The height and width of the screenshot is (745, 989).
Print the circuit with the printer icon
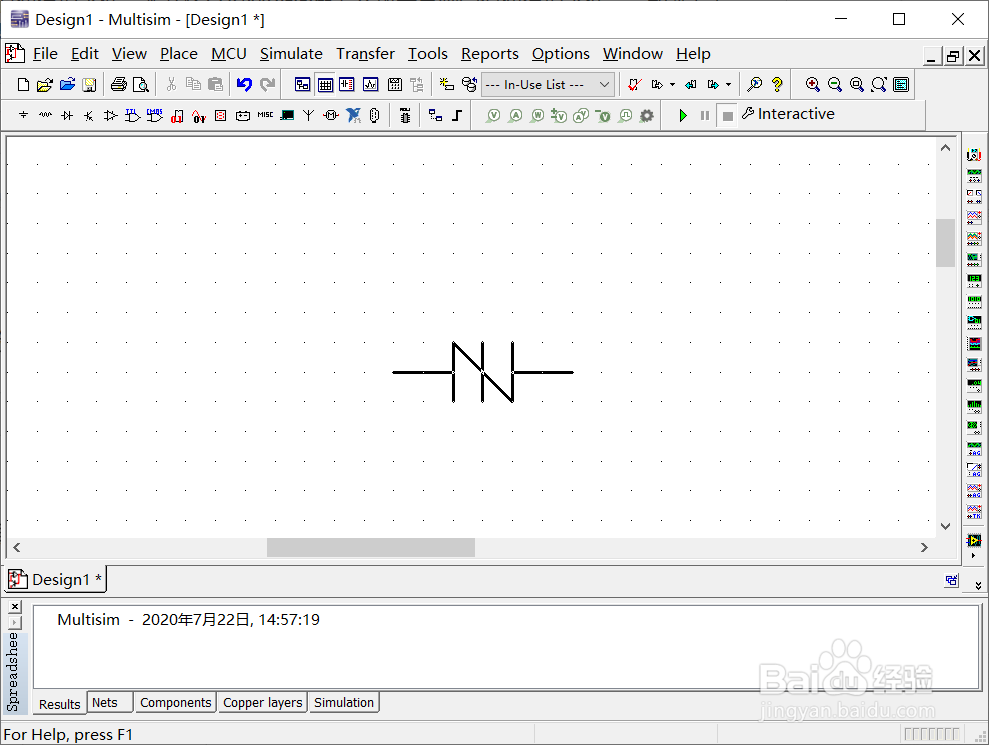119,85
